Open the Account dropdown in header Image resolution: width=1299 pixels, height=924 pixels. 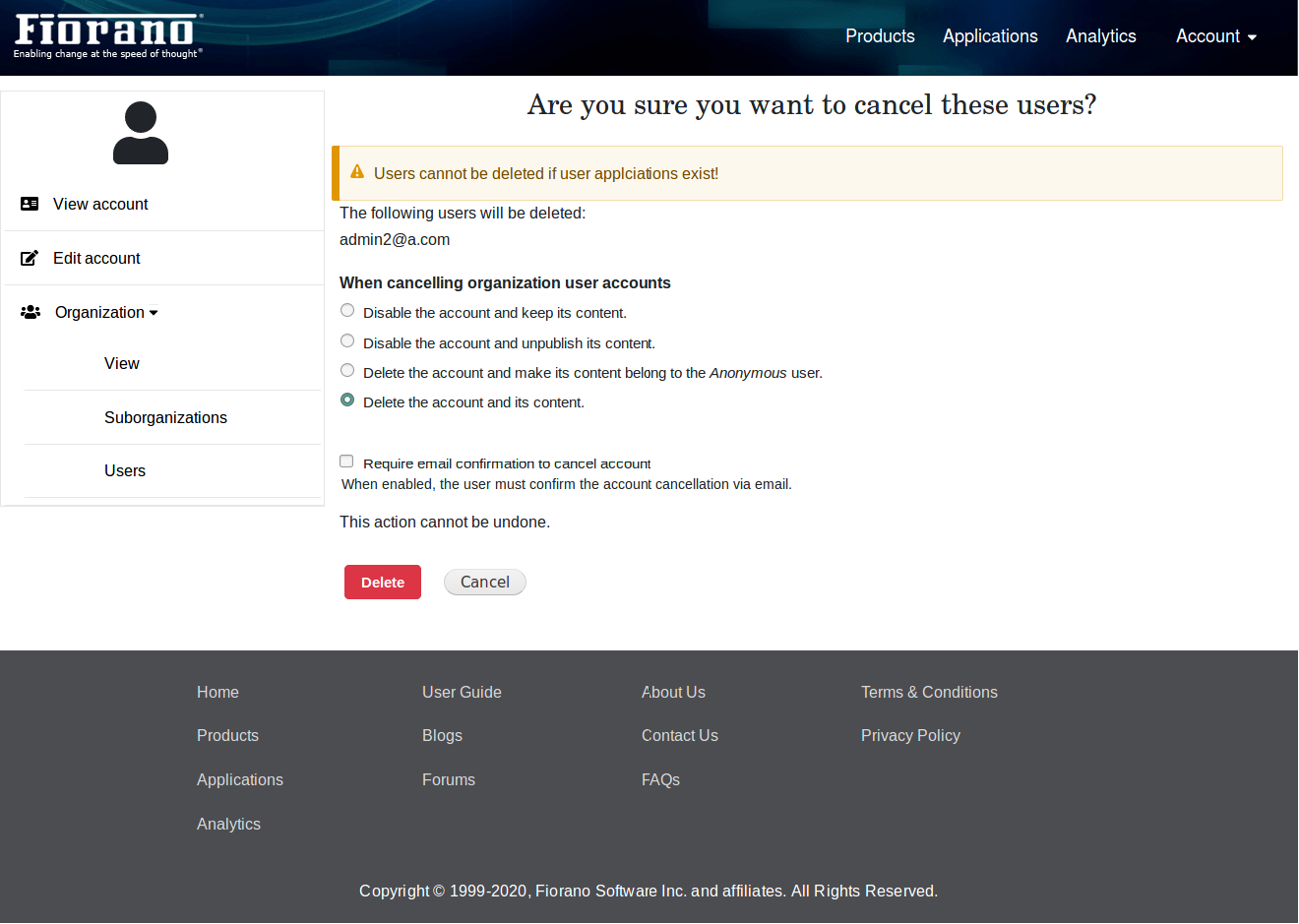pyautogui.click(x=1215, y=36)
